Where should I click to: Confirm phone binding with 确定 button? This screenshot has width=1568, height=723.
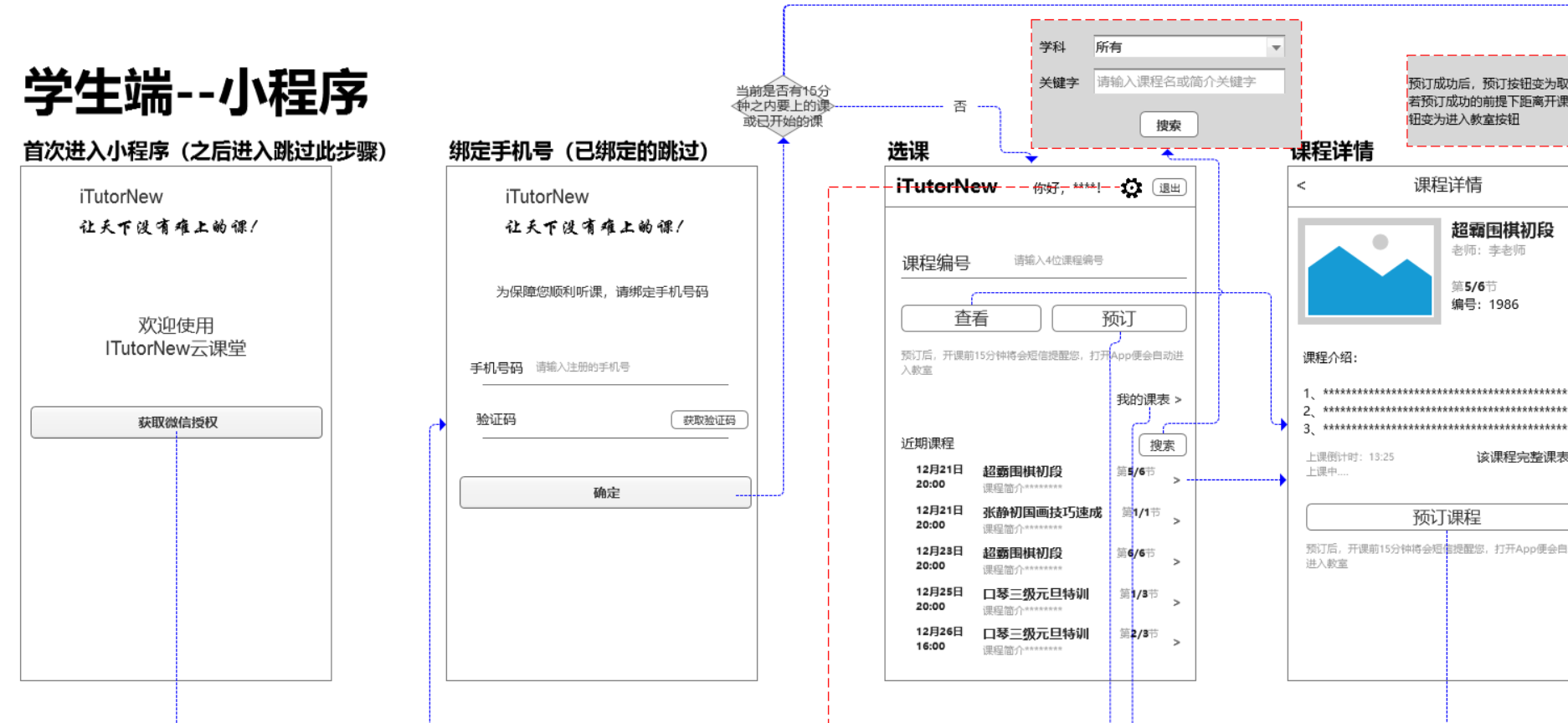[x=605, y=492]
